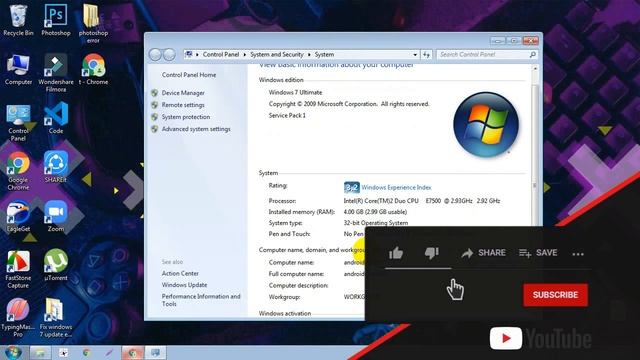Open Performance Information and Tools
This screenshot has width=640, height=360.
pyautogui.click(x=201, y=300)
